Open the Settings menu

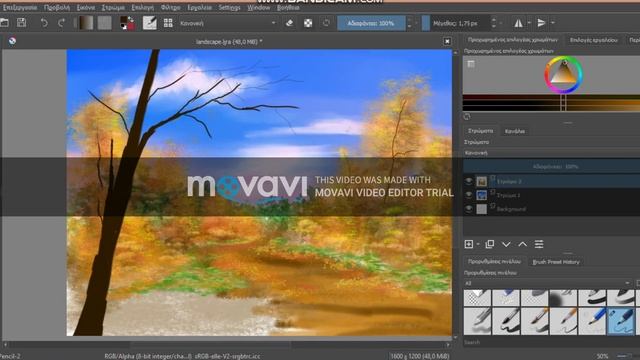click(229, 7)
